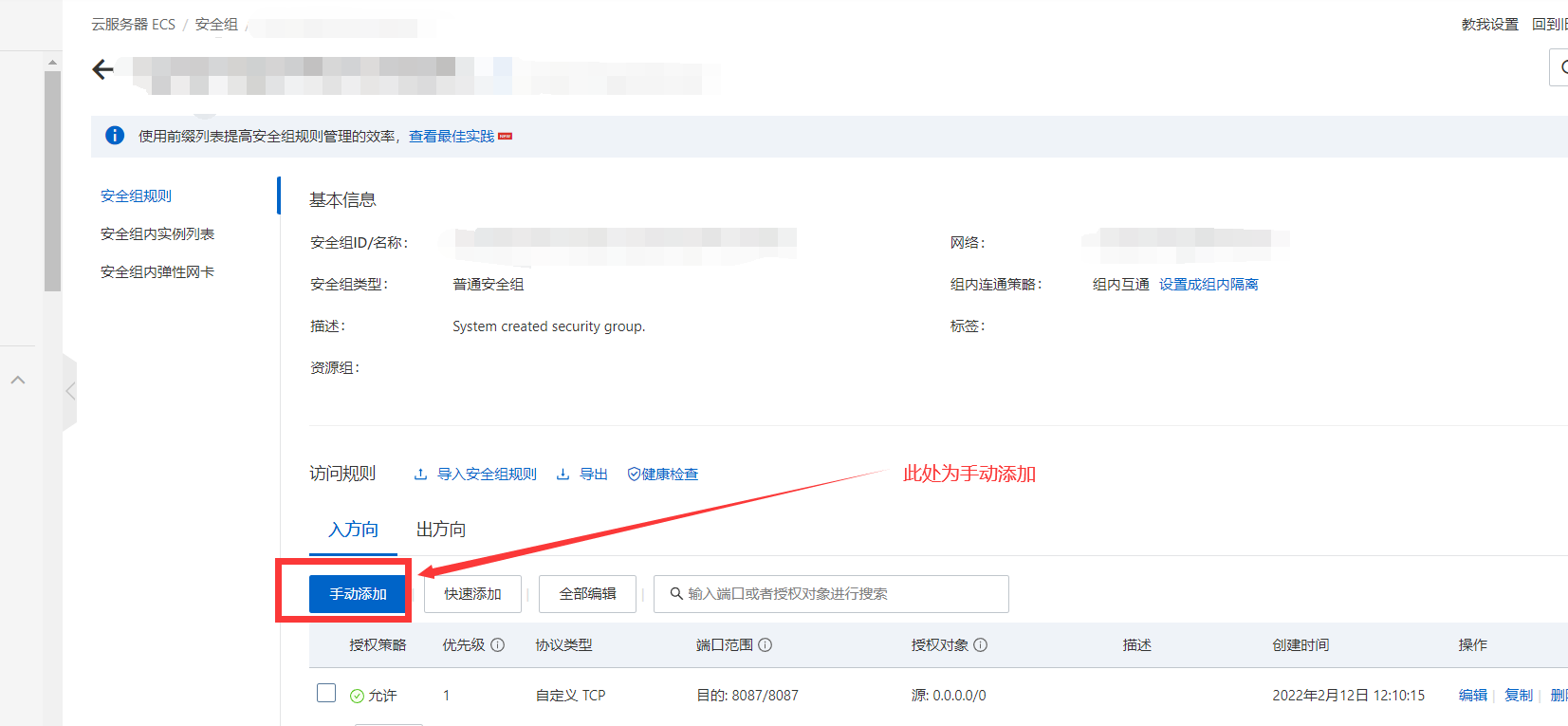Open 安全组规则 in side menu
This screenshot has width=1568, height=726.
tap(136, 196)
